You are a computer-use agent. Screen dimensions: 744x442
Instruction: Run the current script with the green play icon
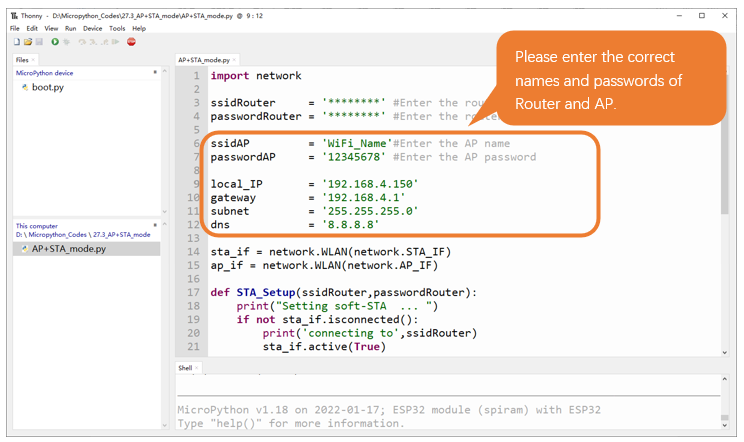point(55,42)
